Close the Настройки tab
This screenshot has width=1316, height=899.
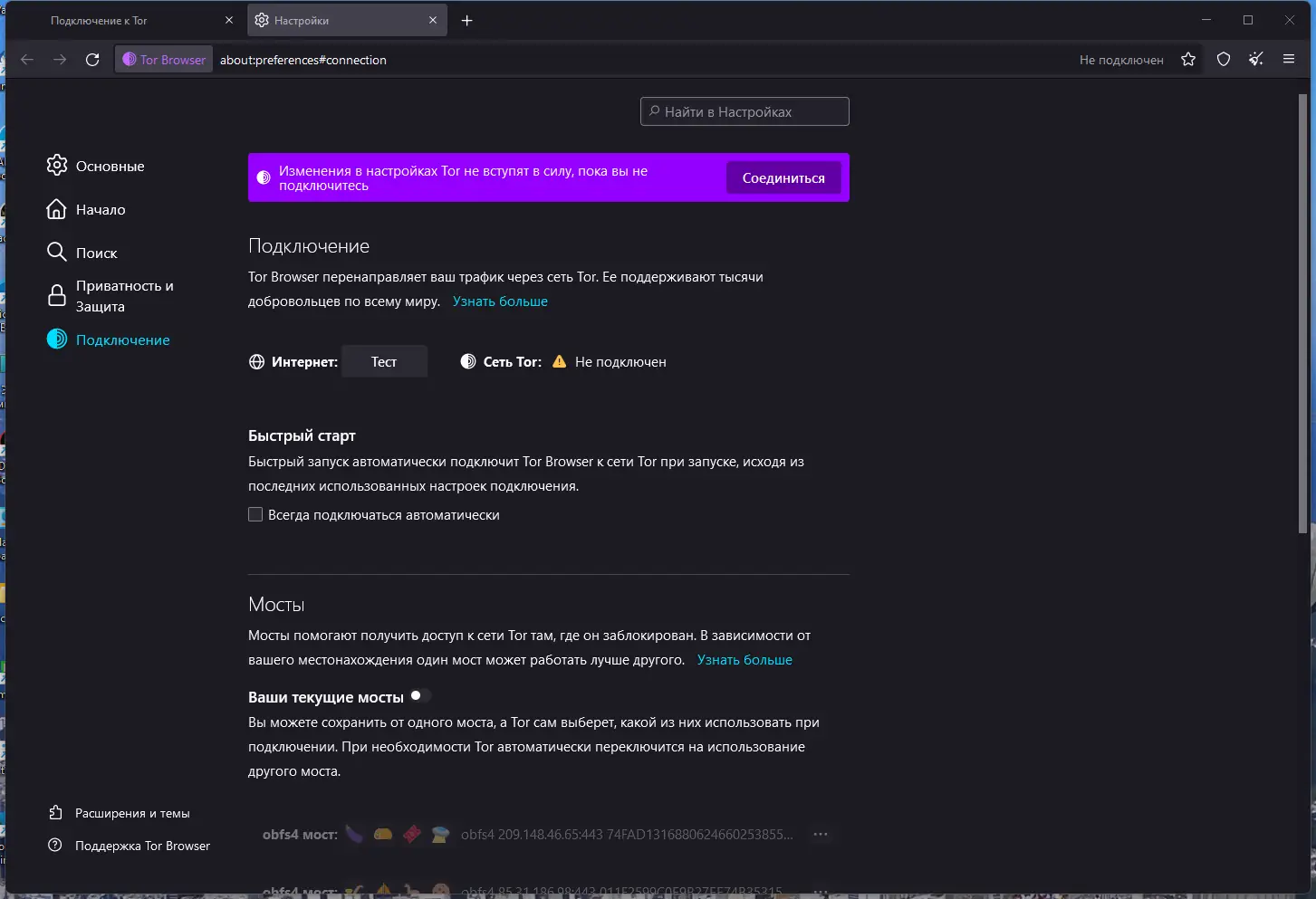pyautogui.click(x=433, y=20)
